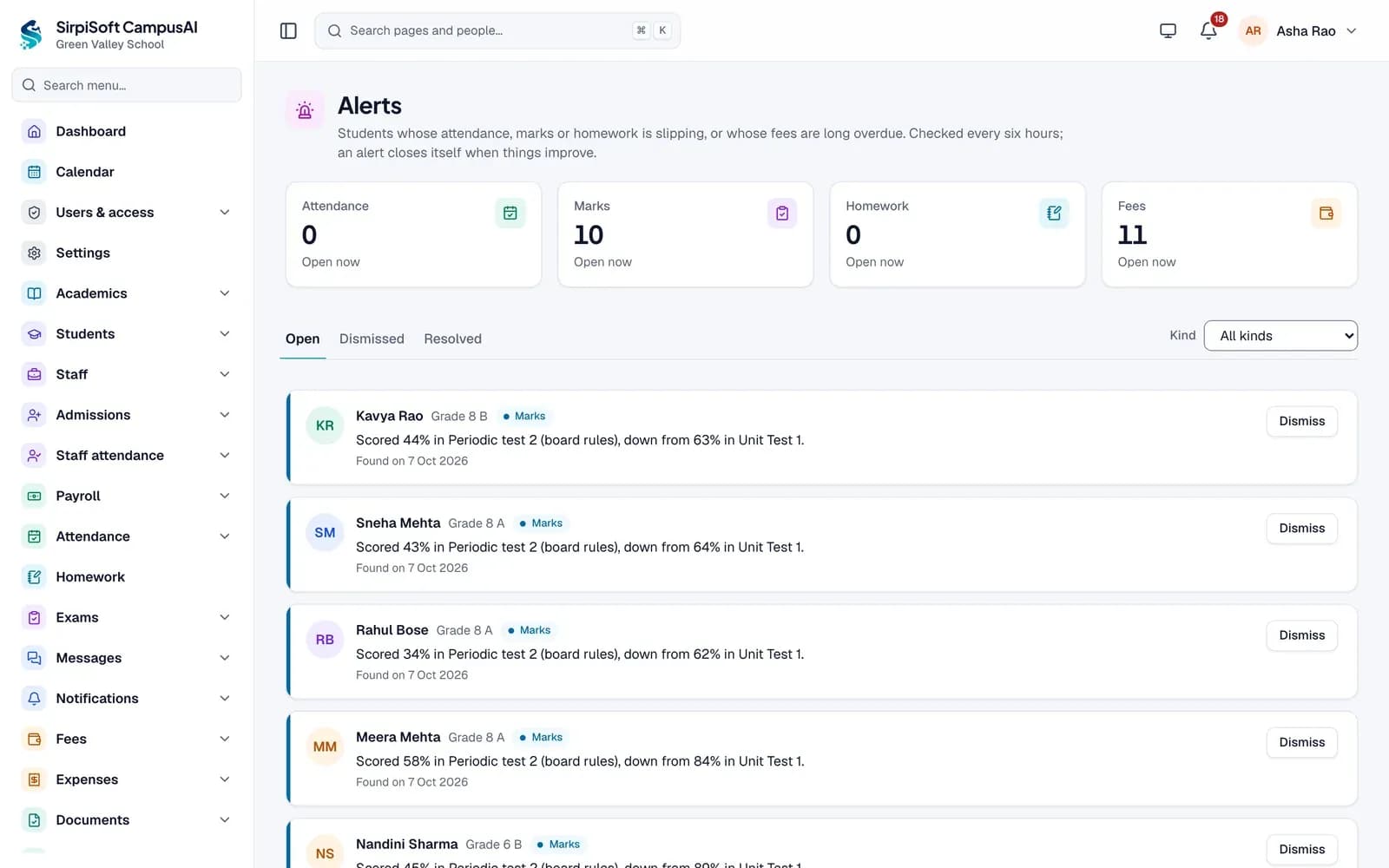Select the Open tab
Screen dimensions: 1389x868
(x=302, y=339)
